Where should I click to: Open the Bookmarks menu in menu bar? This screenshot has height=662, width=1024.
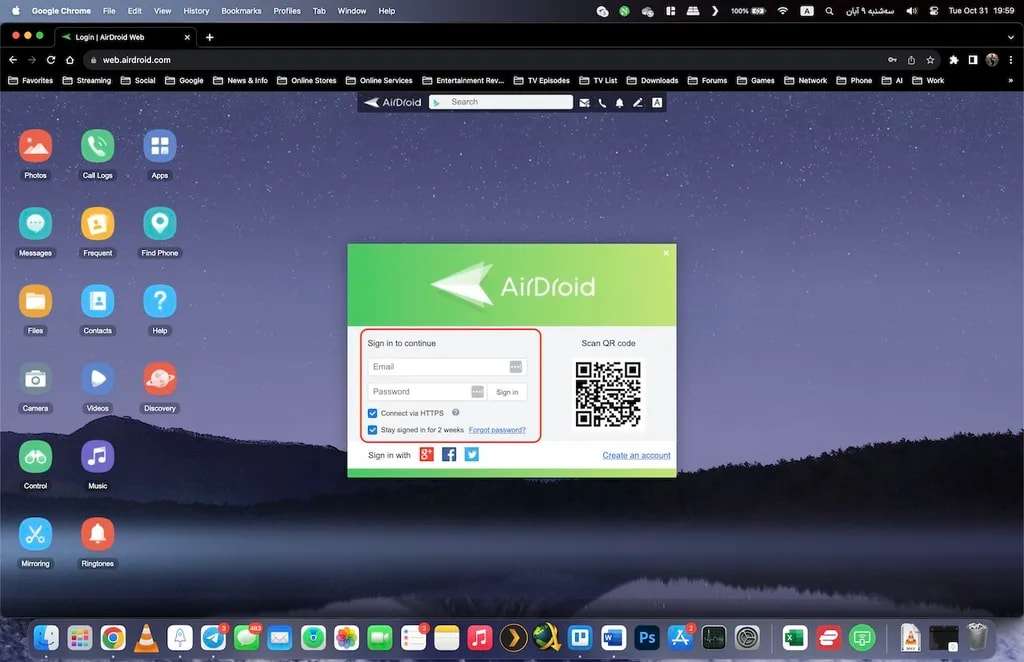click(241, 11)
